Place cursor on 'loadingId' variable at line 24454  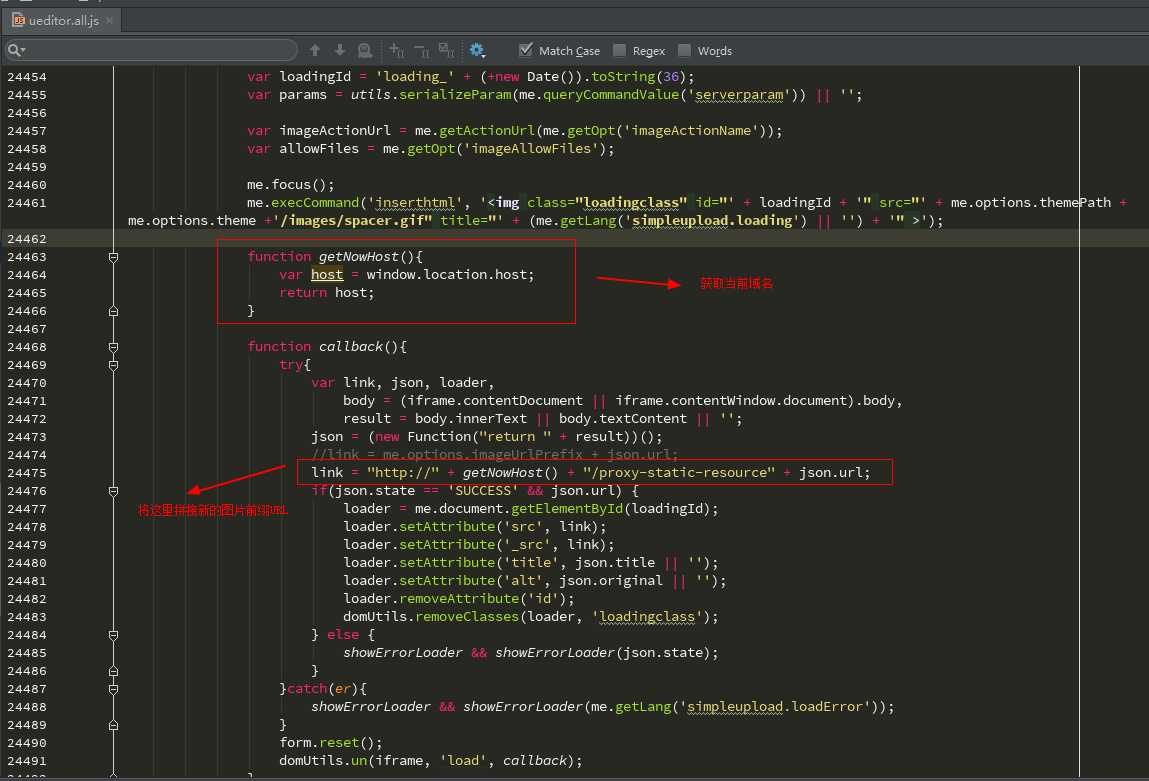point(315,76)
